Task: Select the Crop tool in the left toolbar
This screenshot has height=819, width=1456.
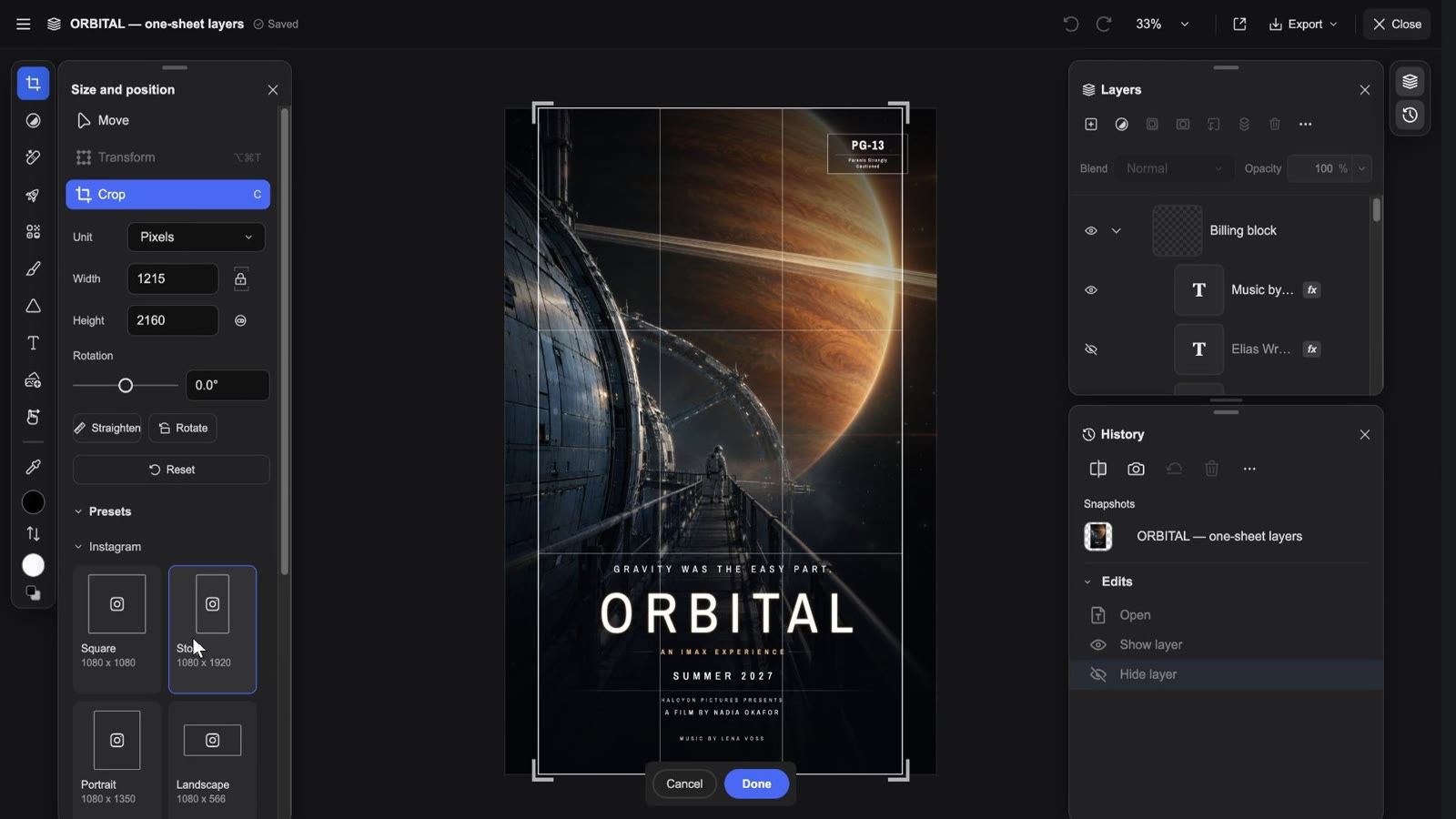Action: coord(33,84)
